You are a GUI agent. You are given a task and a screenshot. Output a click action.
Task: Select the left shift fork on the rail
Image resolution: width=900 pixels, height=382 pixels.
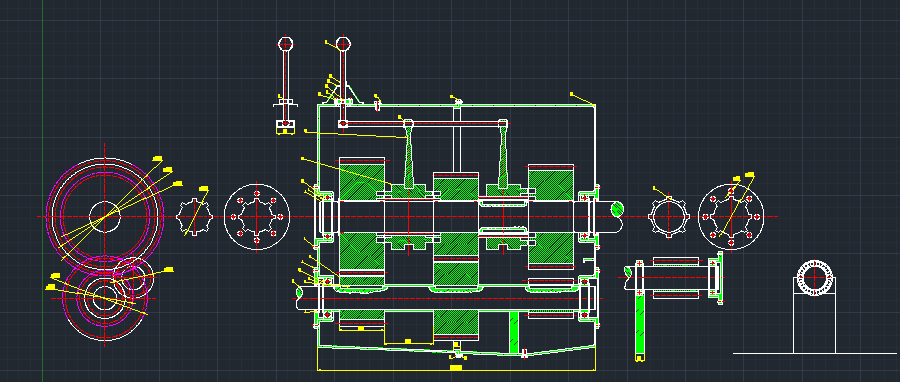pyautogui.click(x=408, y=155)
